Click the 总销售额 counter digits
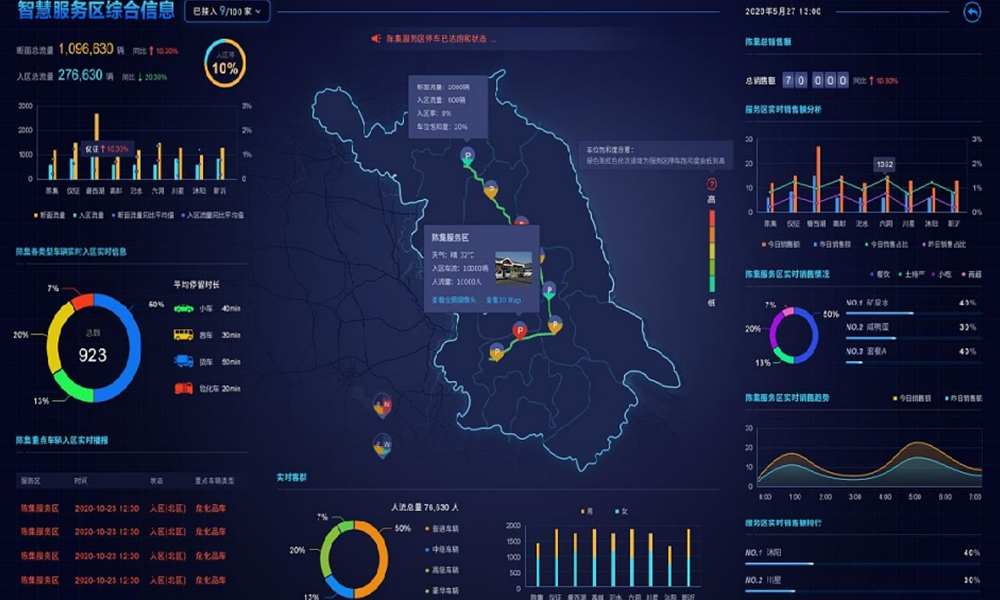Viewport: 1000px width, 600px height. pyautogui.click(x=816, y=80)
